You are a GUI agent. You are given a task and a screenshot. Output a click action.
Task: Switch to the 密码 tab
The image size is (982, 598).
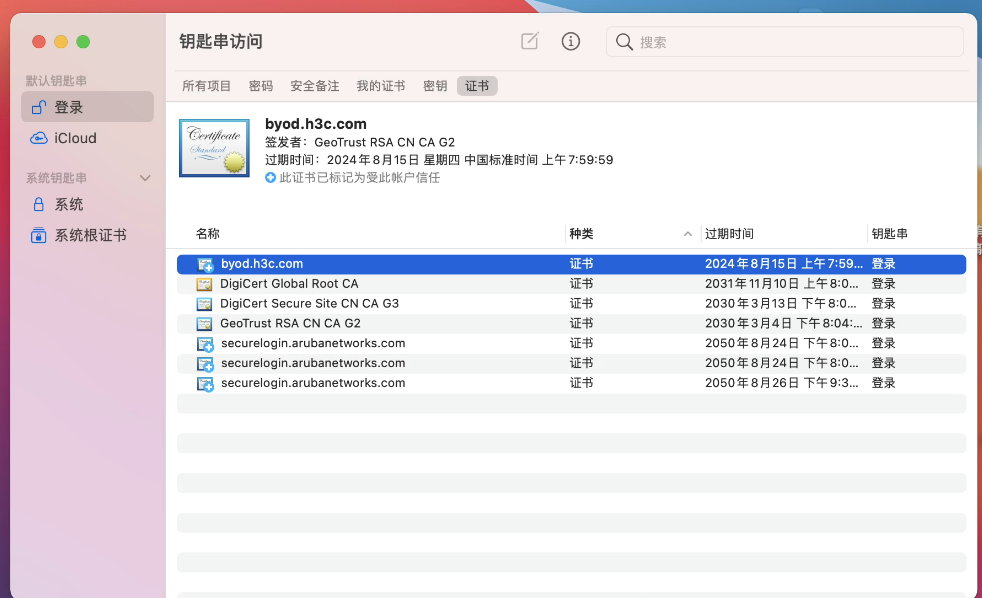tap(261, 86)
